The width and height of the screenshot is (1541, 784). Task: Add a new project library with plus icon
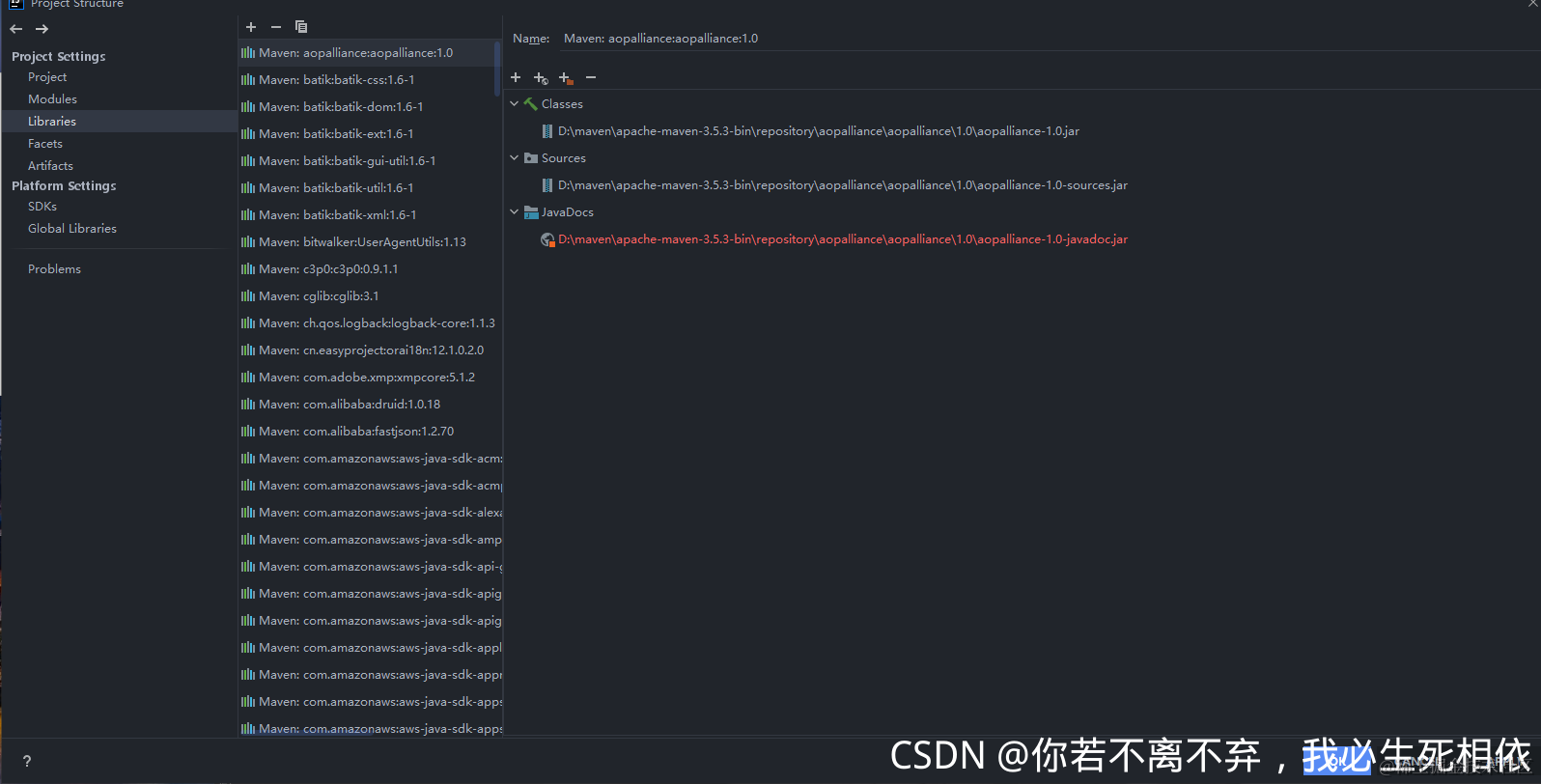tap(251, 27)
